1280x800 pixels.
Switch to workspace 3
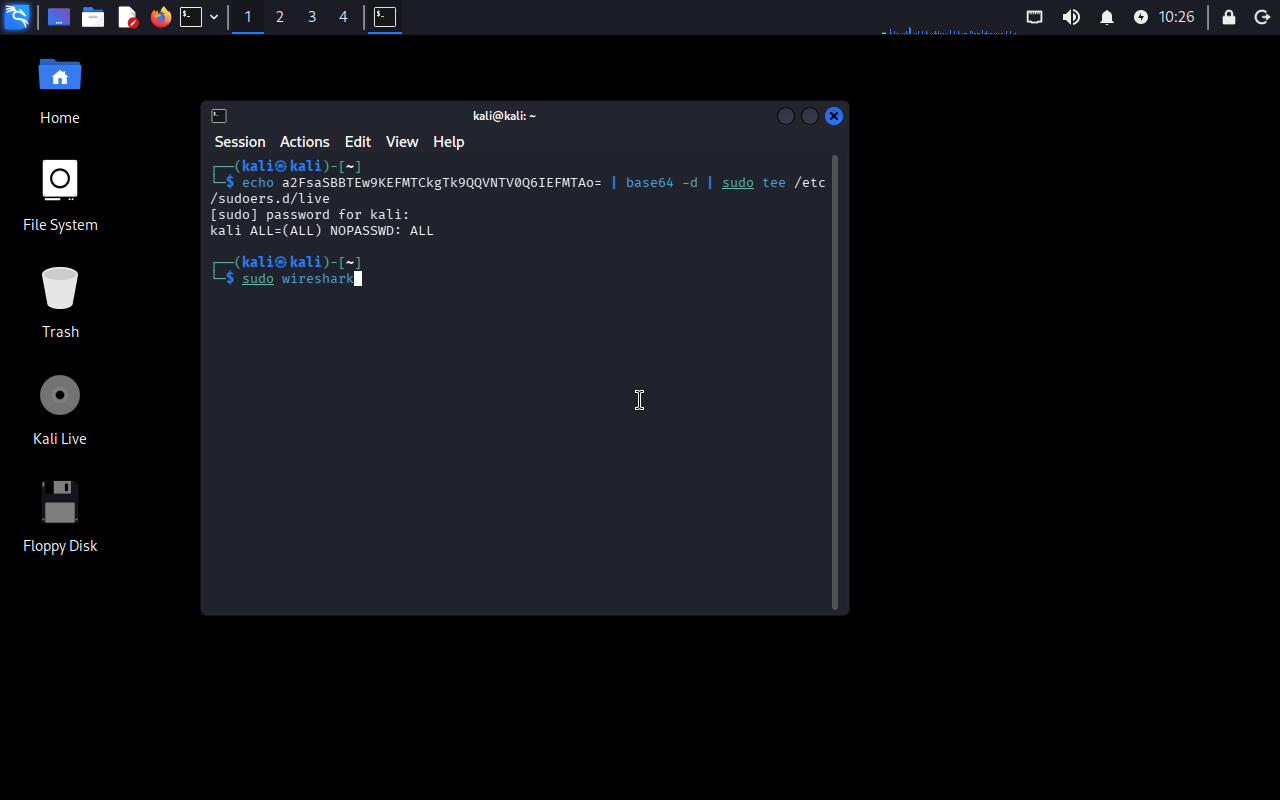312,17
